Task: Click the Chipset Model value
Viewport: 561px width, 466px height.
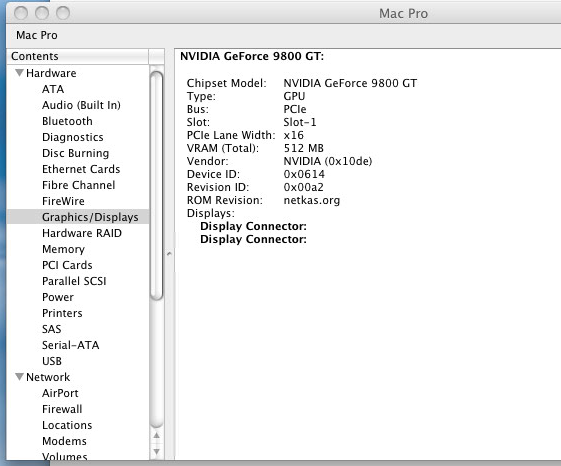Action: 350,83
